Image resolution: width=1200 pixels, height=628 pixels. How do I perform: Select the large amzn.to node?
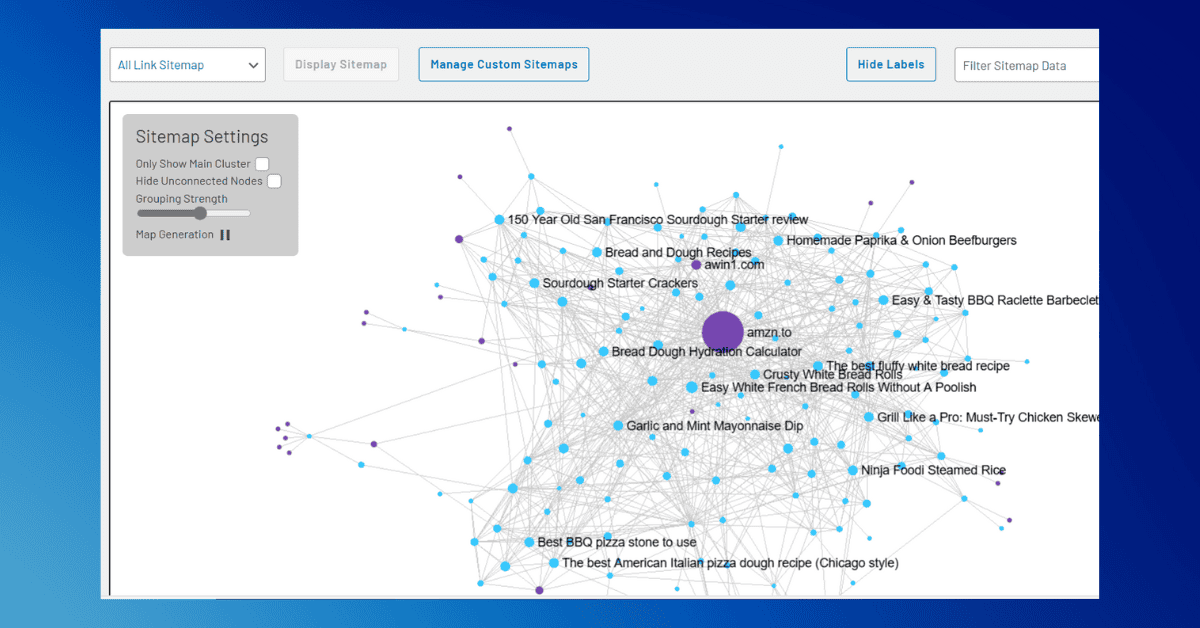coord(723,332)
